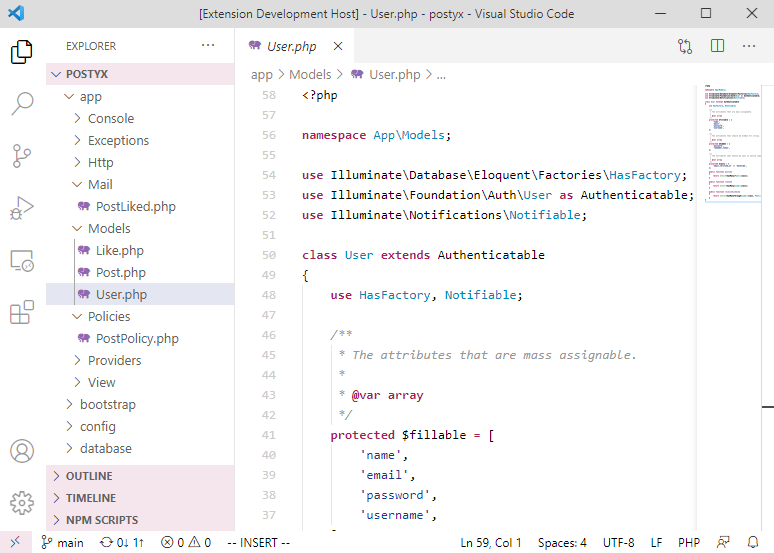Open the Remote Explorer view
The width and height of the screenshot is (774, 553).
[x=22, y=260]
